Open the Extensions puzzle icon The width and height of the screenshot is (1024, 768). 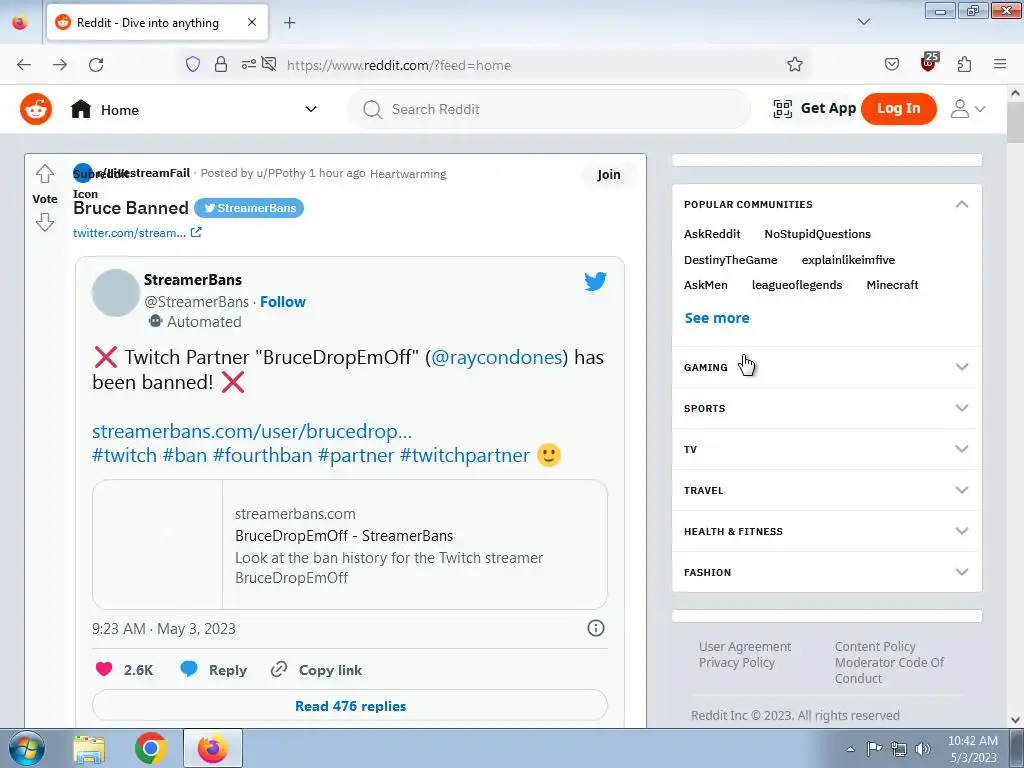(x=964, y=64)
